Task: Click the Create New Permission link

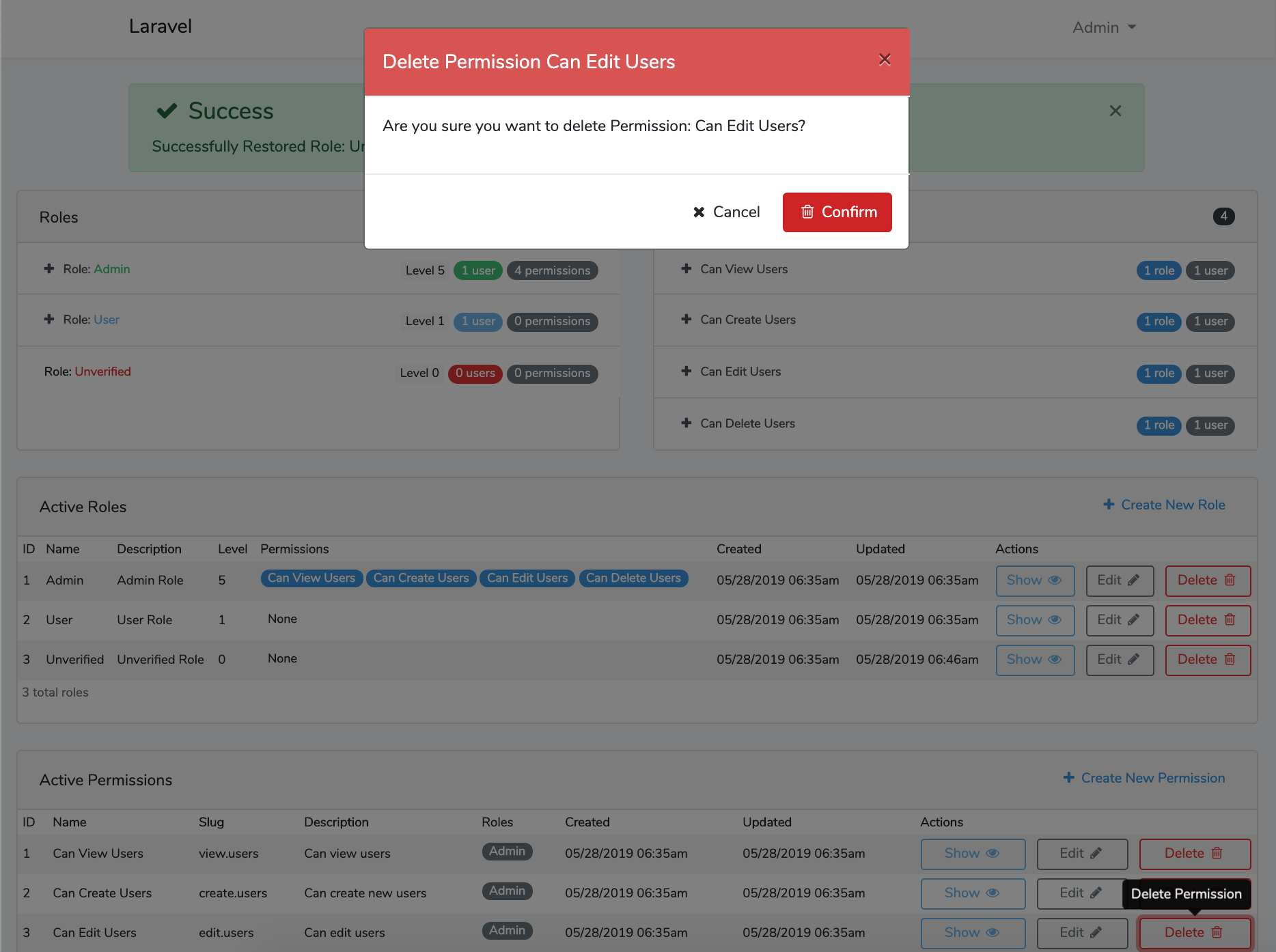Action: point(1144,778)
